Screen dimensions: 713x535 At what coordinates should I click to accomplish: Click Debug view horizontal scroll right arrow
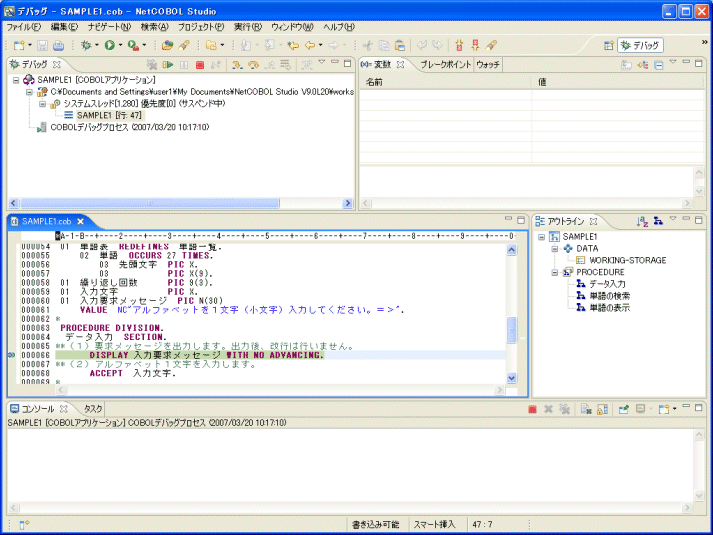pos(348,203)
